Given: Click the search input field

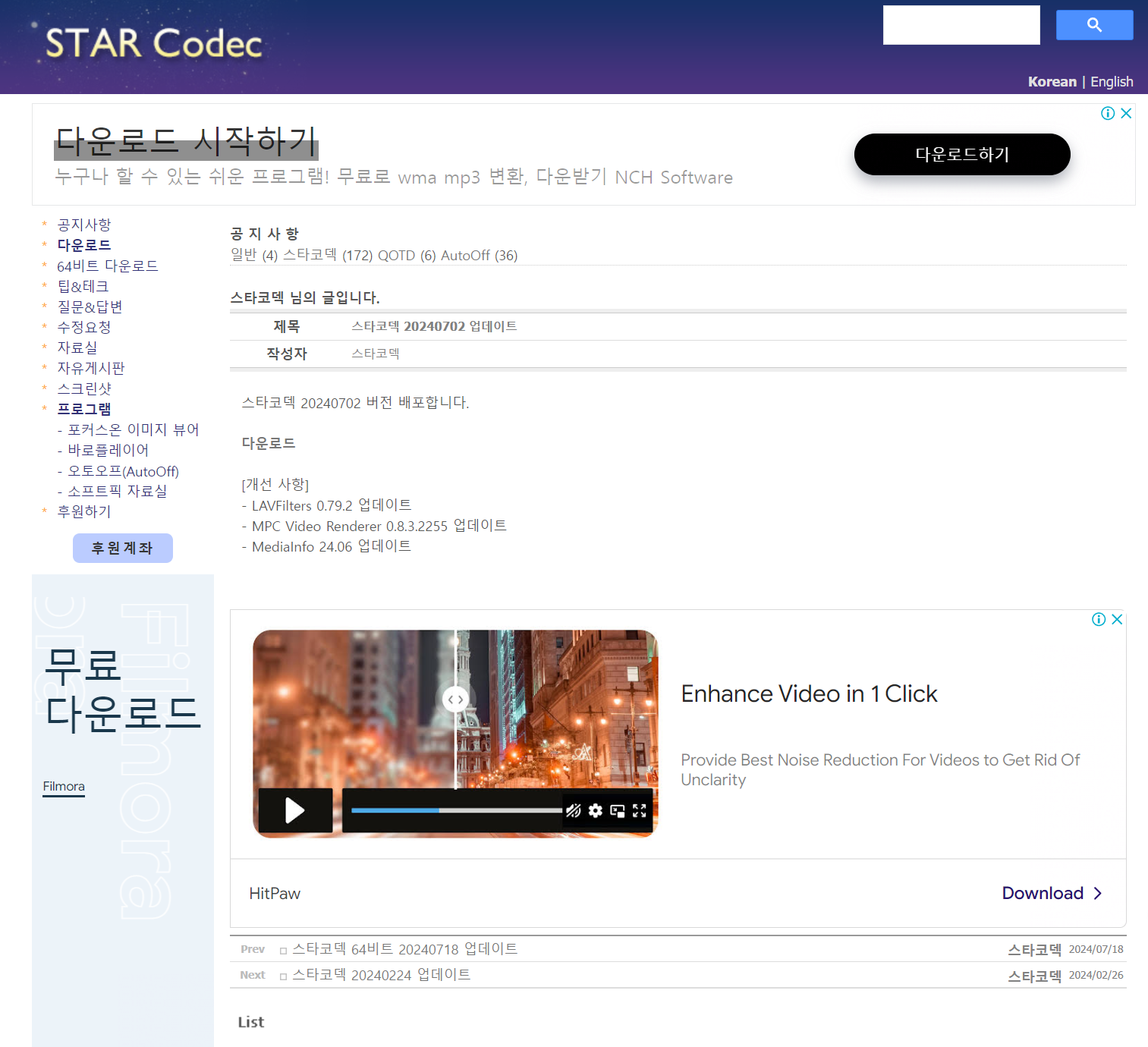Looking at the screenshot, I should click(x=961, y=25).
